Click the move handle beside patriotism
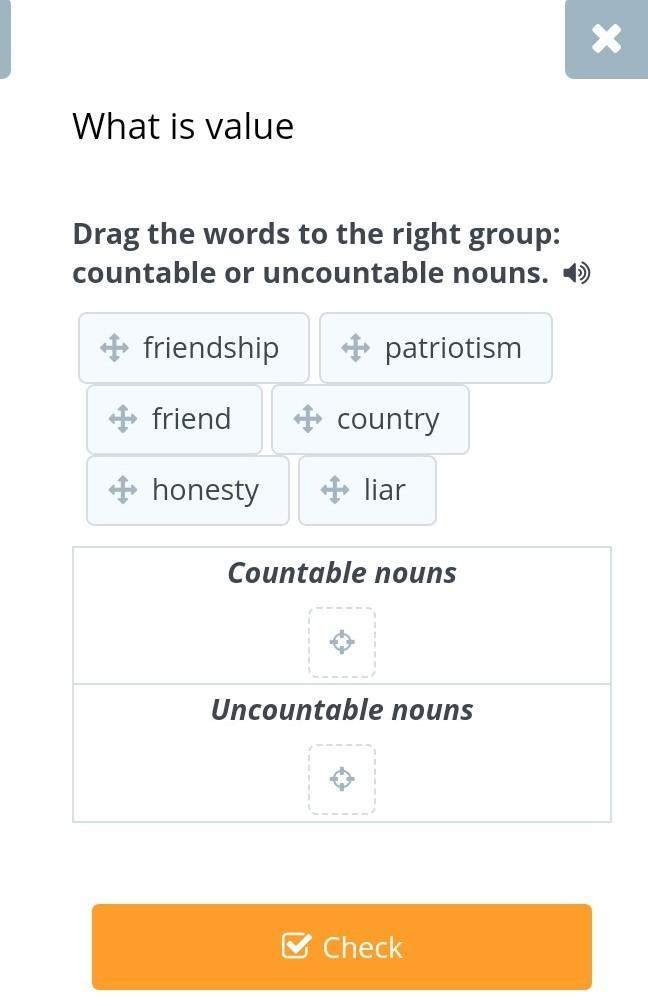The width and height of the screenshot is (648, 1006). 355,348
